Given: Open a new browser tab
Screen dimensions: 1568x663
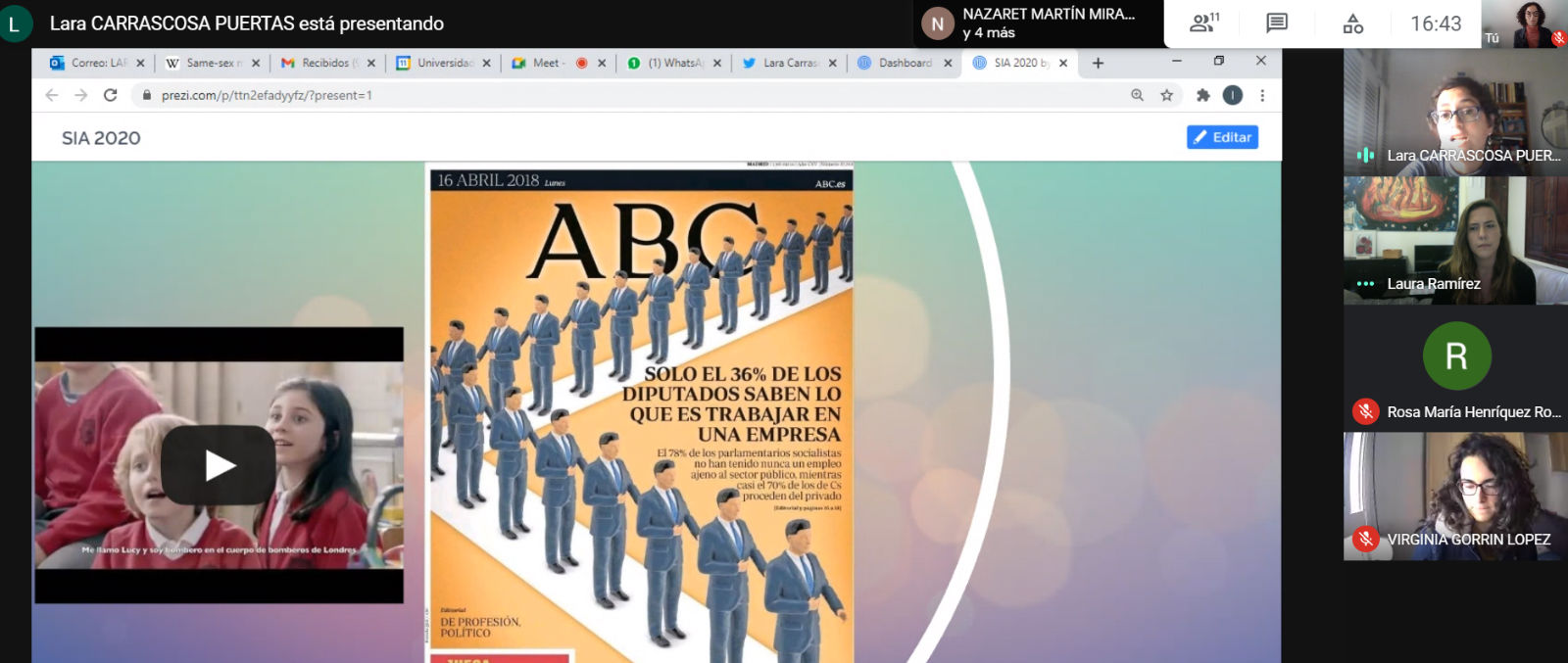Looking at the screenshot, I should (1098, 63).
